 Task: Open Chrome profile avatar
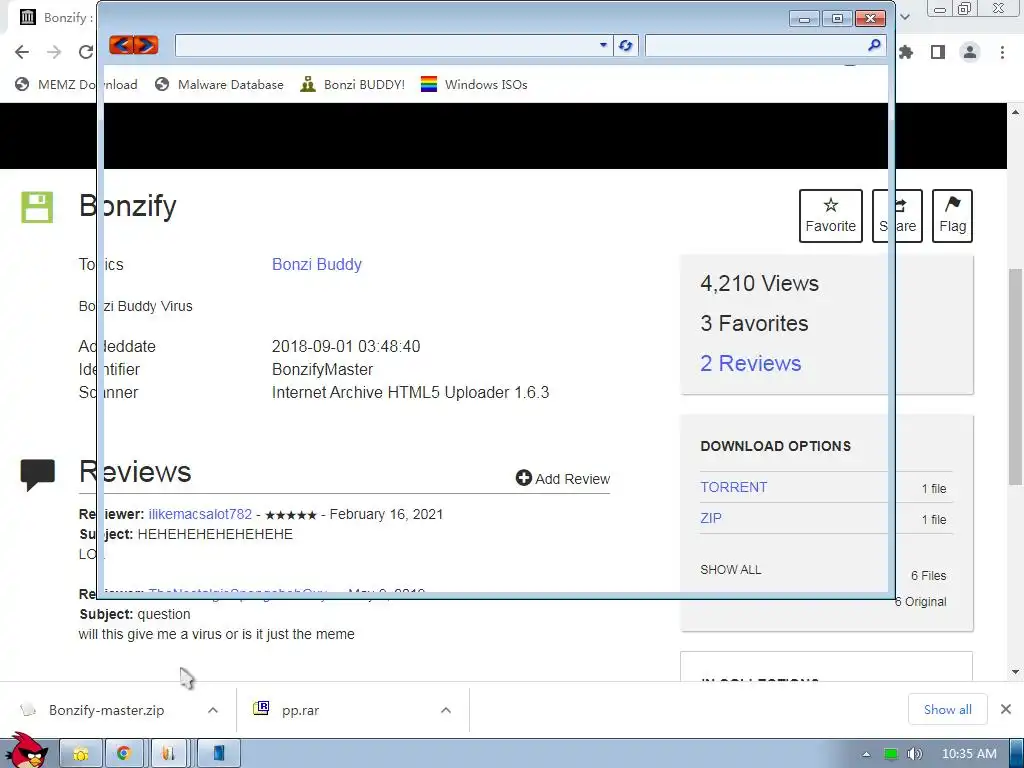[x=970, y=52]
